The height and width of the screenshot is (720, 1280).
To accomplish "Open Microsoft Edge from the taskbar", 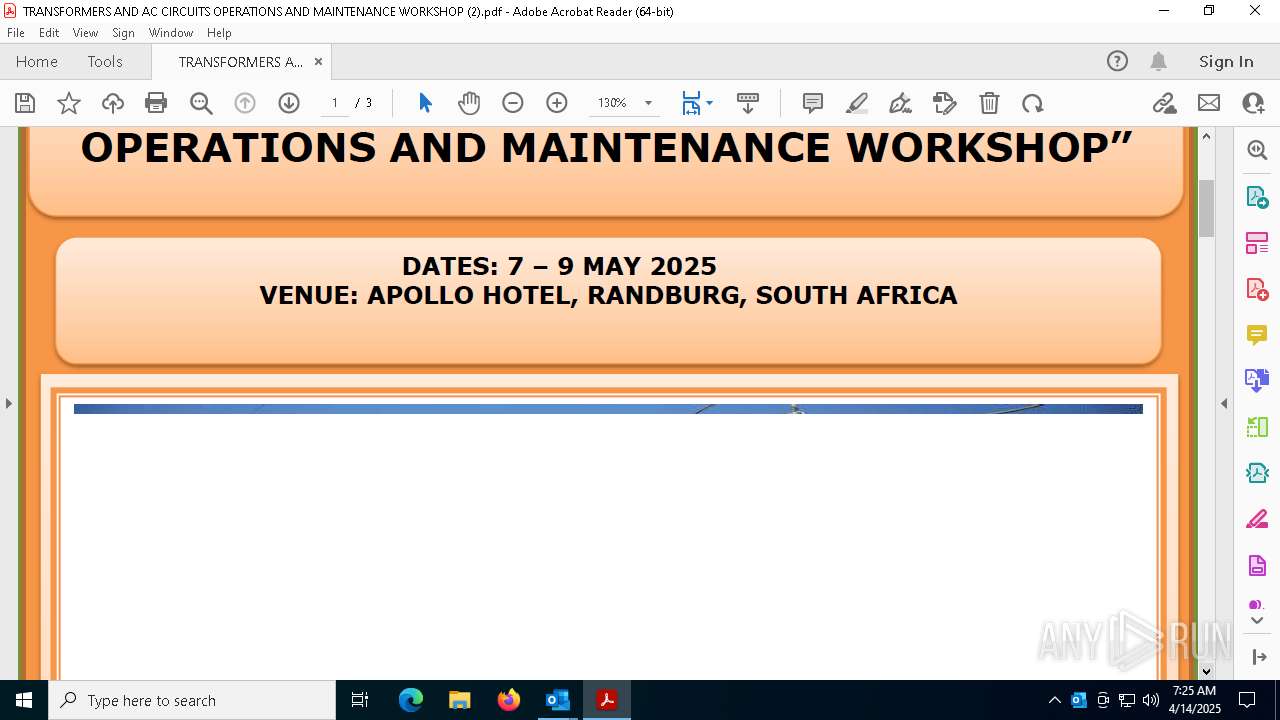I will (x=411, y=700).
